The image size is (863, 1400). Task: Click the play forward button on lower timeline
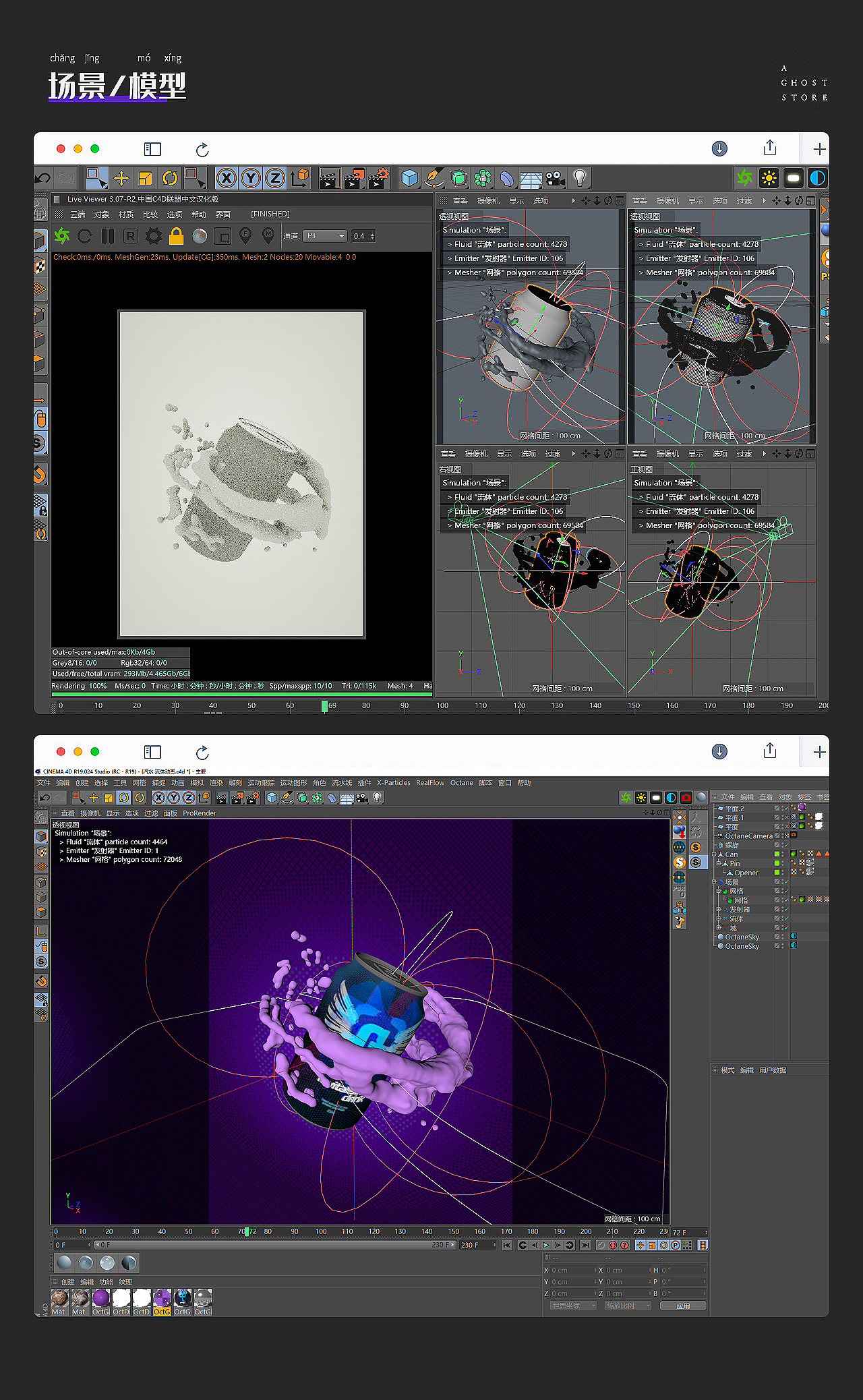coord(546,1245)
